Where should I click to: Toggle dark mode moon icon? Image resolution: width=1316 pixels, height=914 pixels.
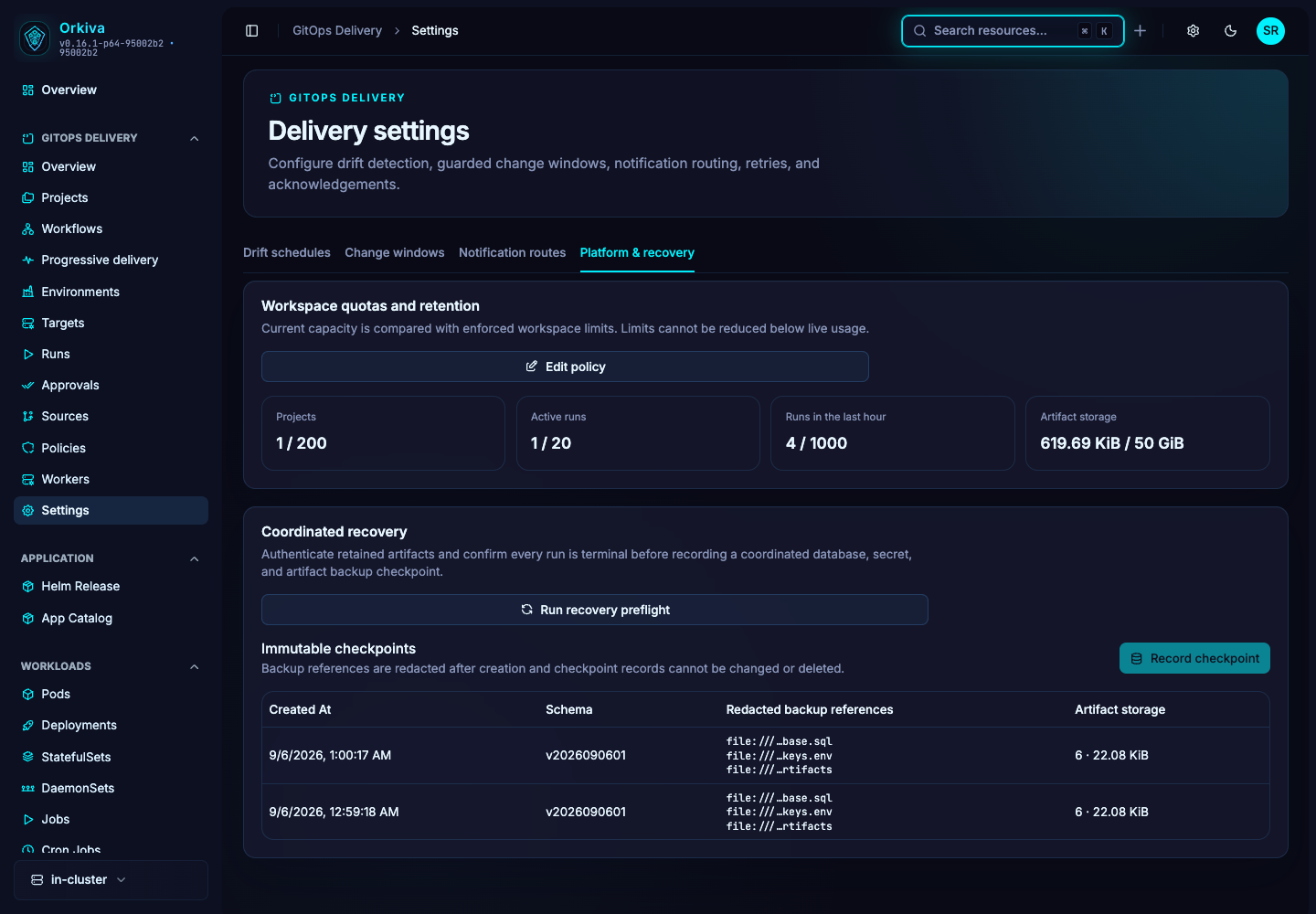click(x=1231, y=31)
